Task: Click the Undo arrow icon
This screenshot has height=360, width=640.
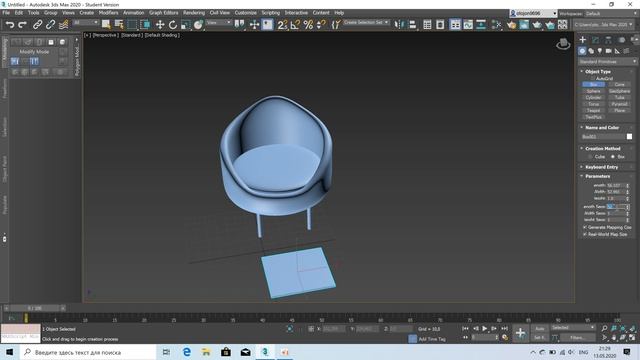Action: click(x=10, y=24)
